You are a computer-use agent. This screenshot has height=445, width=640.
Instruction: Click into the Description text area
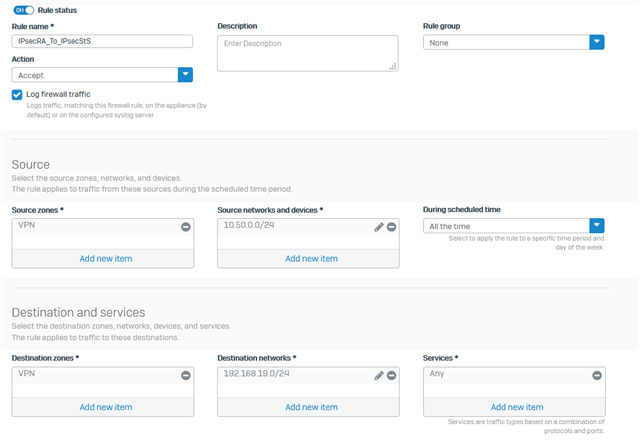[x=308, y=53]
